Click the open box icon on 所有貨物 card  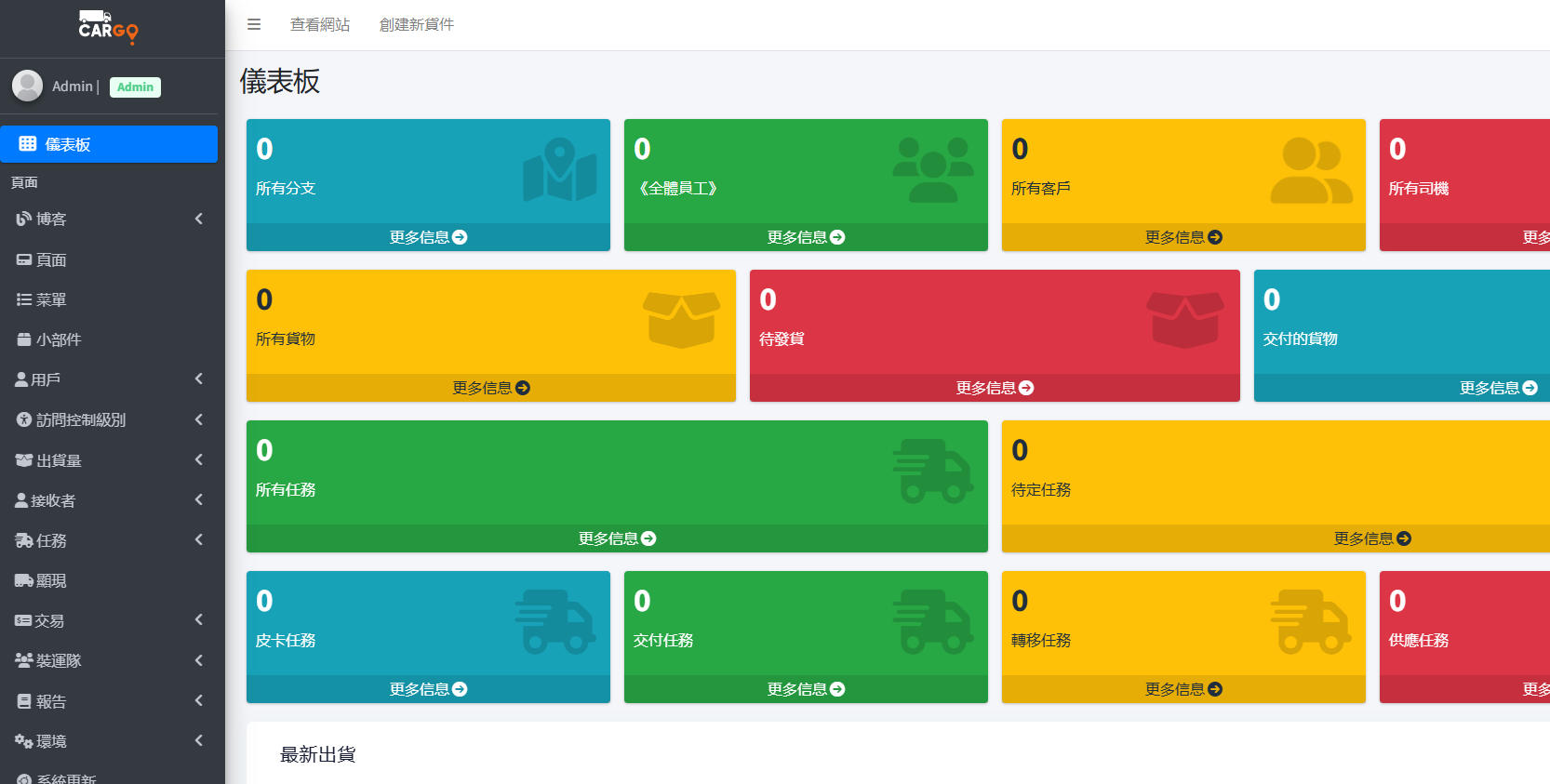(x=681, y=320)
